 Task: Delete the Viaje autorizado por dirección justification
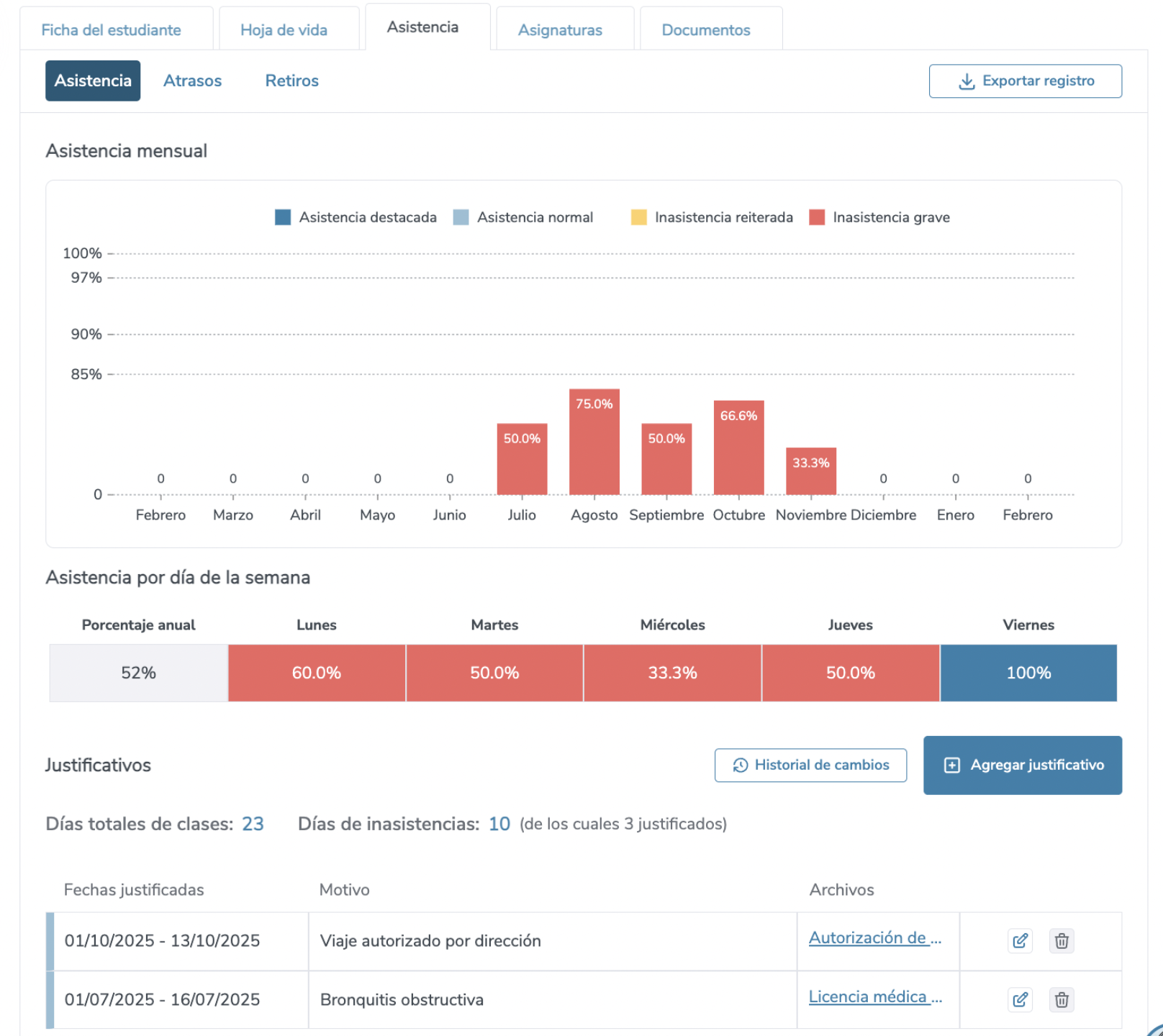(x=1062, y=941)
